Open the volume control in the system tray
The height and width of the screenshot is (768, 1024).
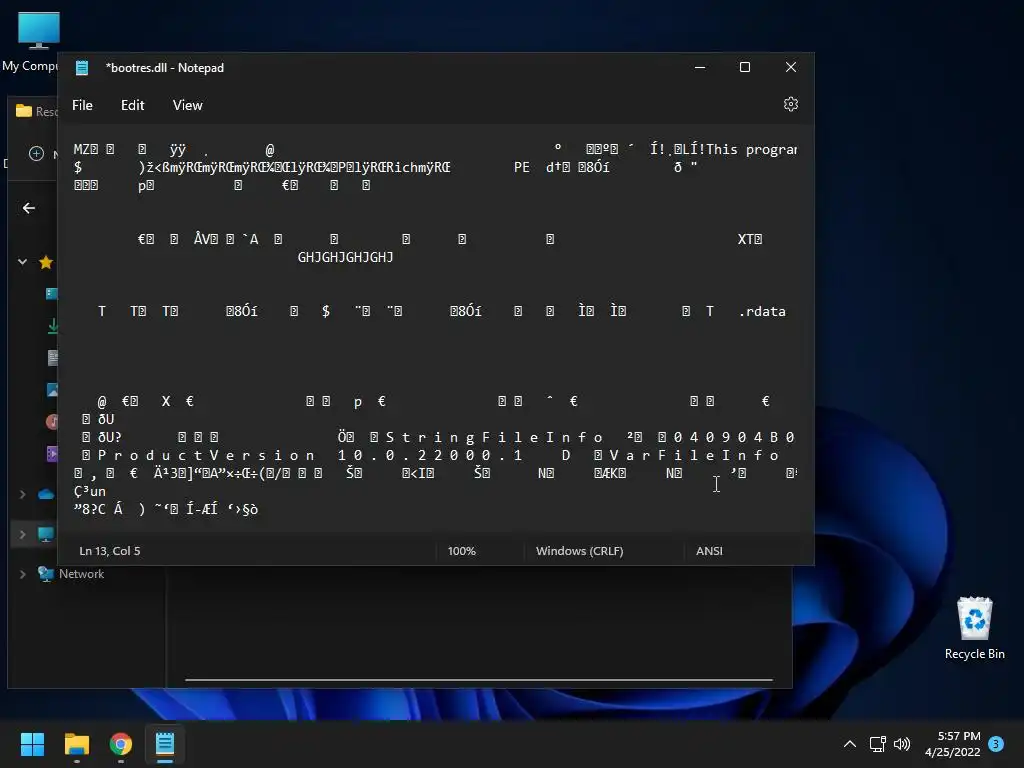[x=902, y=744]
